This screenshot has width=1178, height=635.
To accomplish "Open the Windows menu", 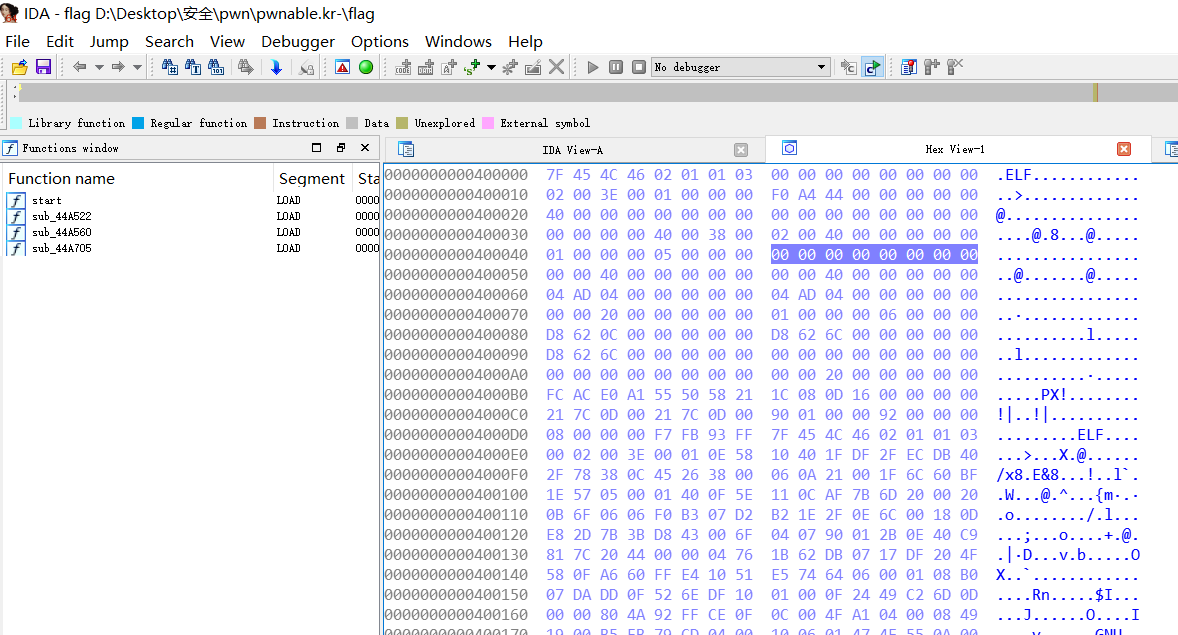I will [x=458, y=41].
